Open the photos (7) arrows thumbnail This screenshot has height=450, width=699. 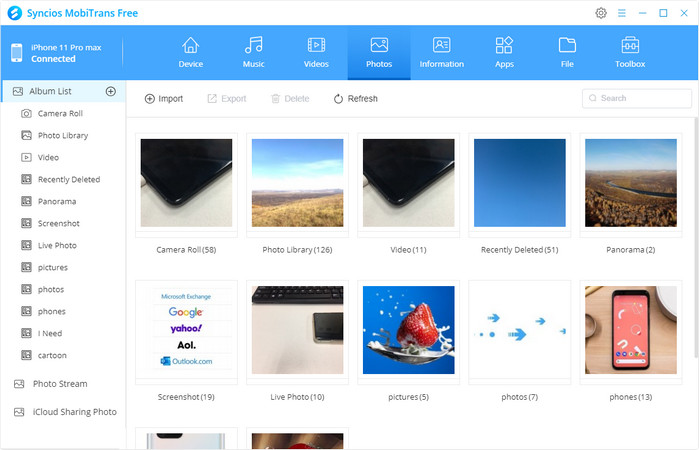(x=520, y=330)
